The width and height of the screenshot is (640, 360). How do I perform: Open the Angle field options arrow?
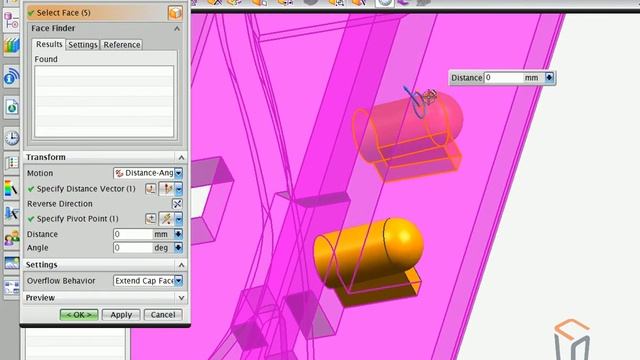[x=178, y=248]
